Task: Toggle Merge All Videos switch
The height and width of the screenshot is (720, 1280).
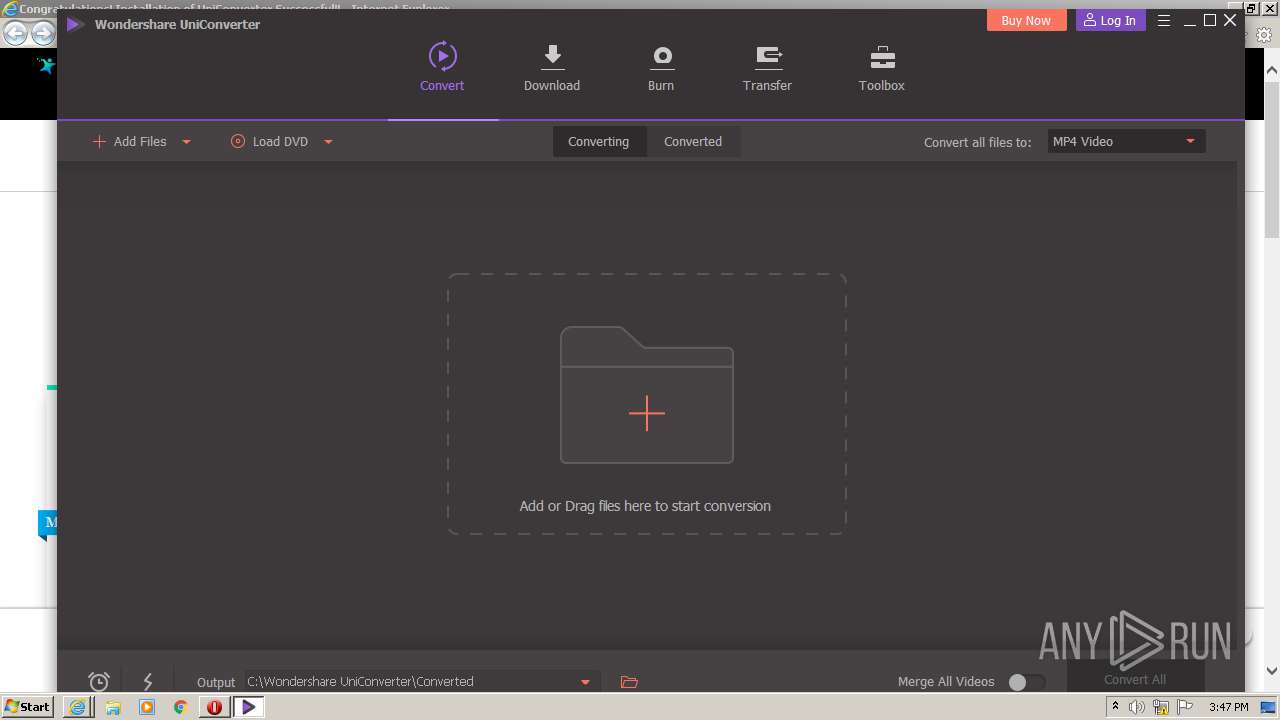Action: click(x=1026, y=682)
